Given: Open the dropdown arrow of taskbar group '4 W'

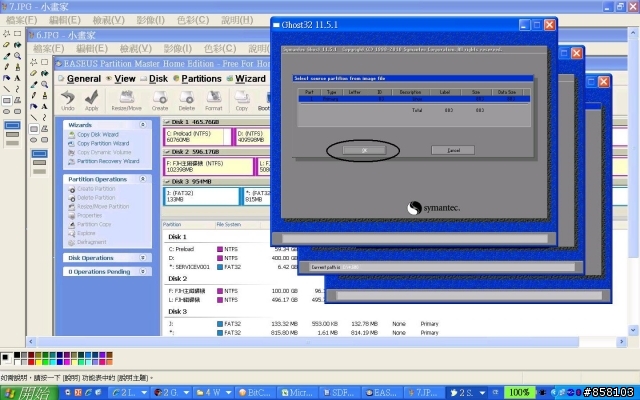Looking at the screenshot, I should click(228, 393).
